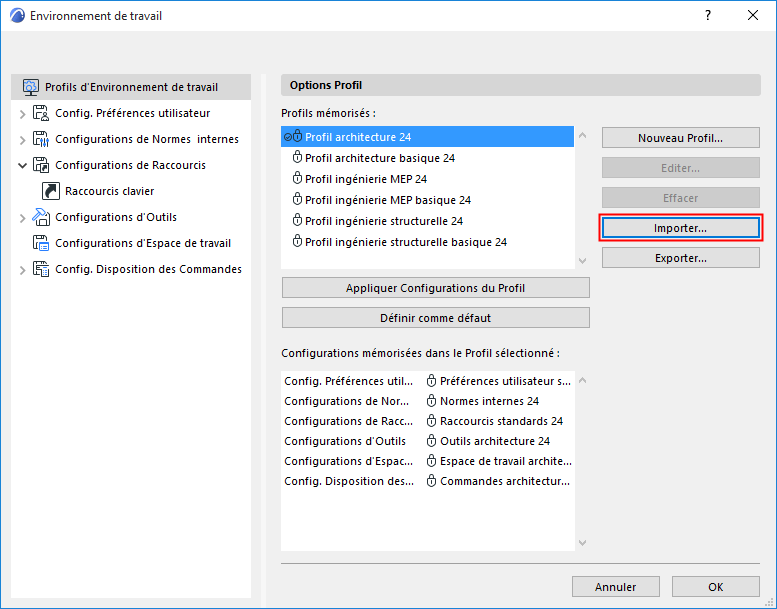Expand Configurations d'Outils tree node

point(22,218)
